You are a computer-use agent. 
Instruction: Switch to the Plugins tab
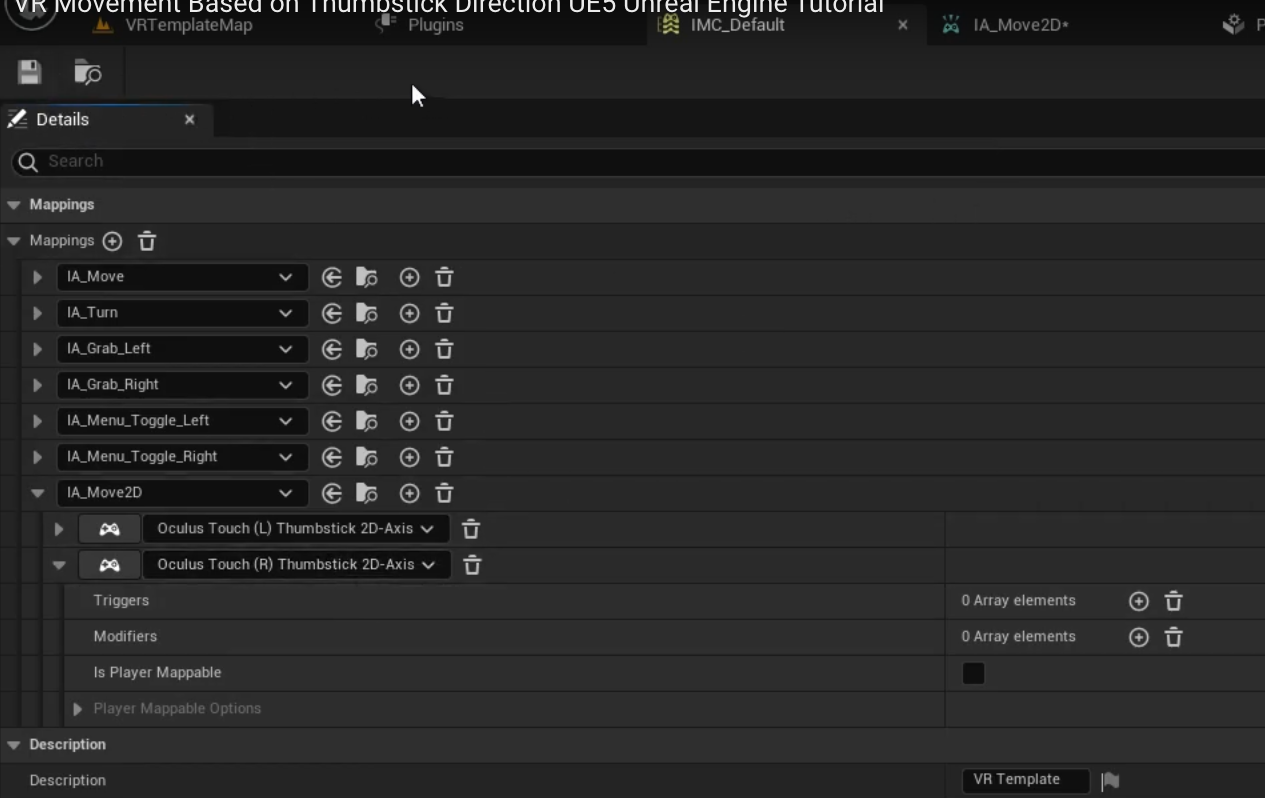coord(420,25)
